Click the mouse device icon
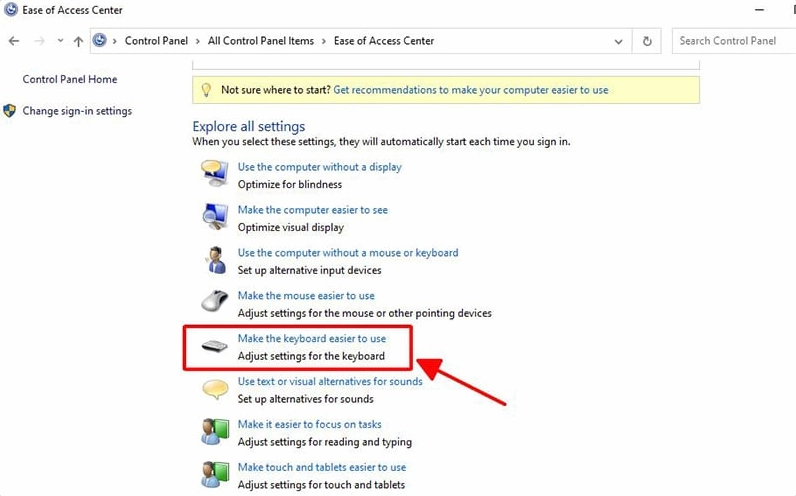 215,301
